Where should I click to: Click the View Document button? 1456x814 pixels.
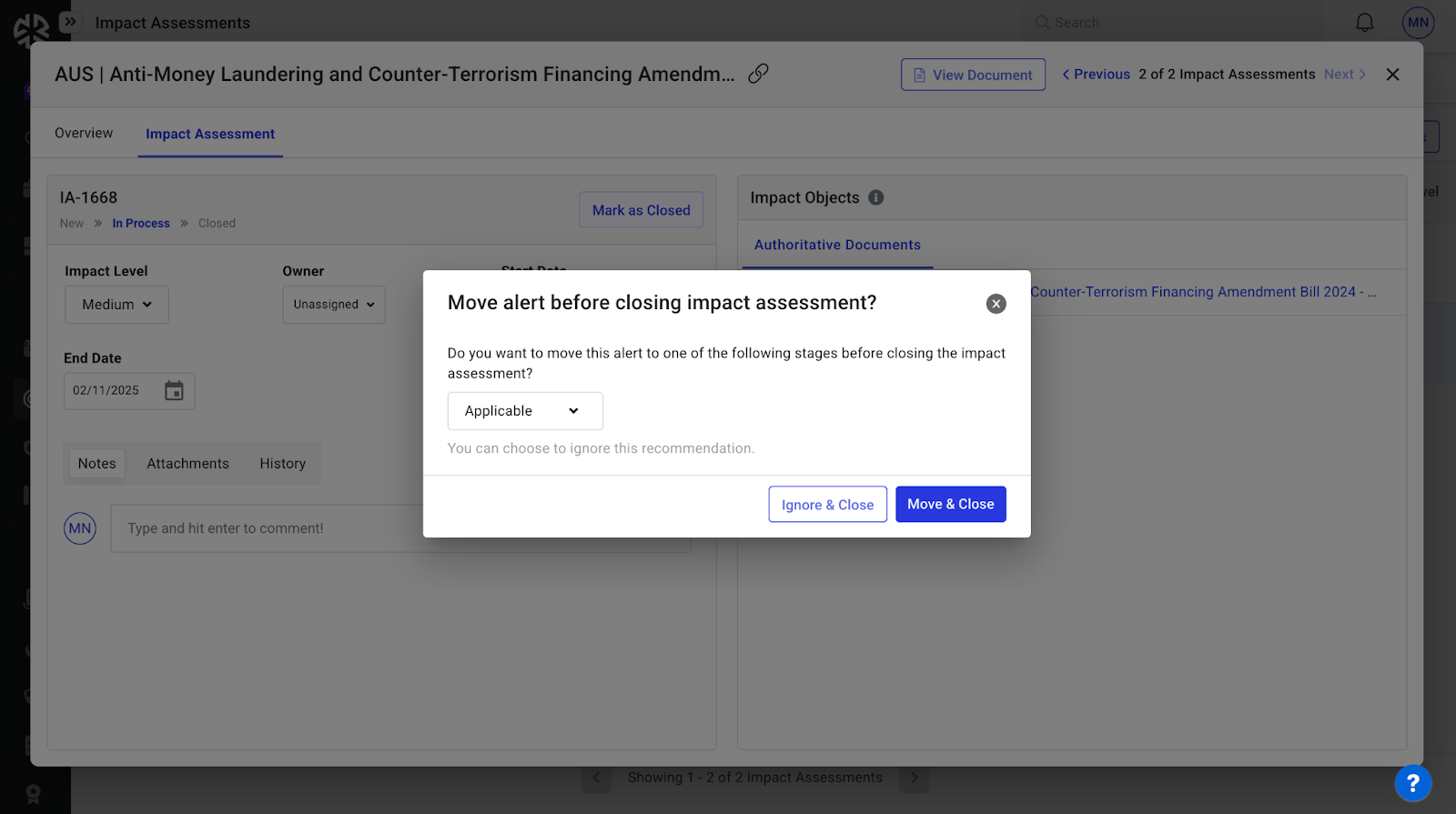[x=973, y=75]
